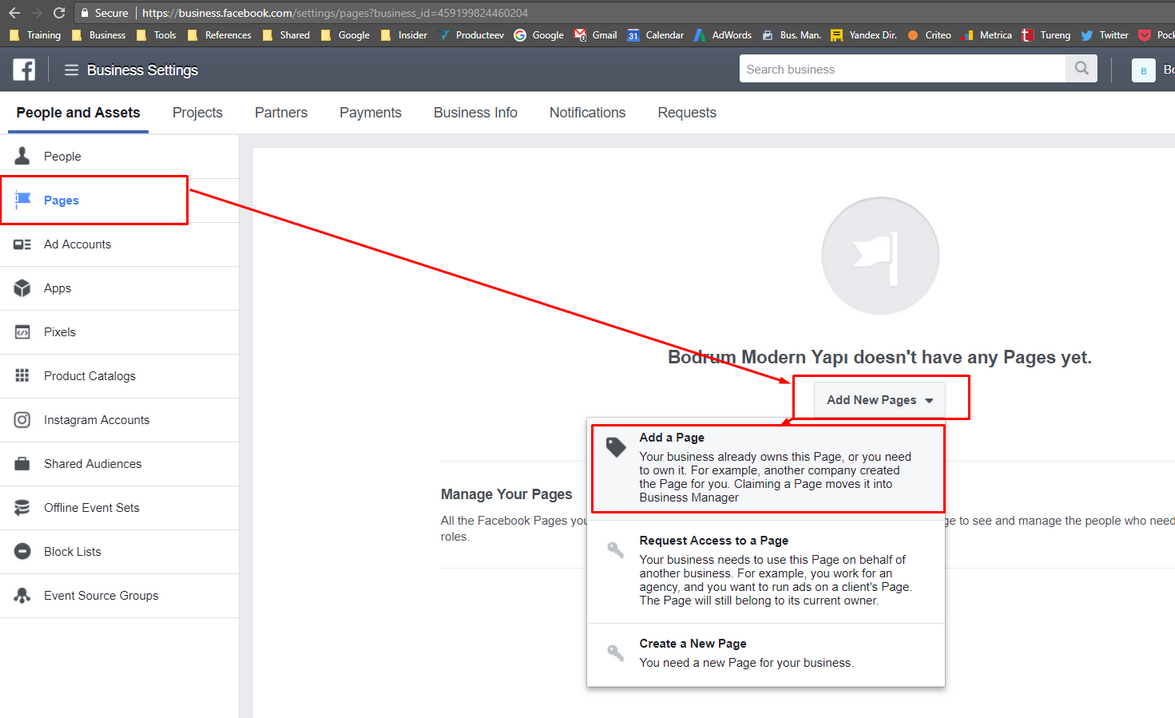The width and height of the screenshot is (1175, 718).
Task: Select the People sidebar icon
Action: click(x=22, y=156)
